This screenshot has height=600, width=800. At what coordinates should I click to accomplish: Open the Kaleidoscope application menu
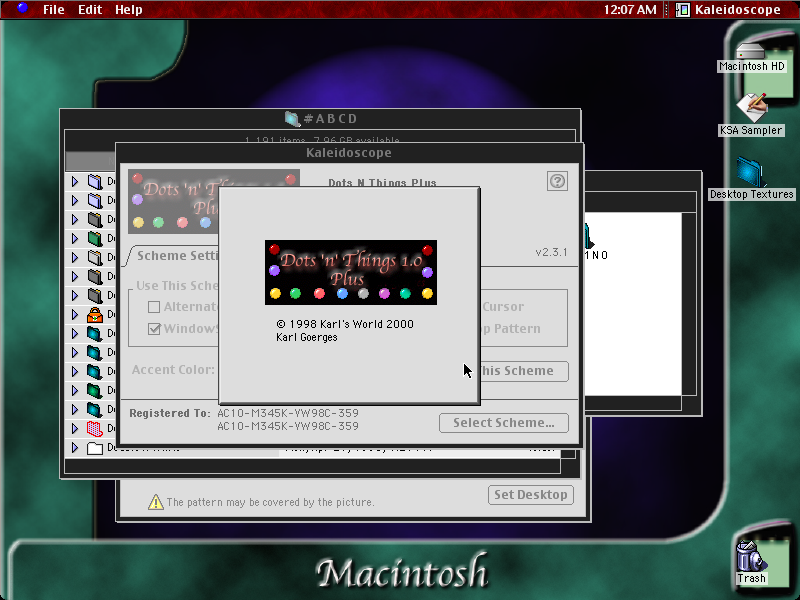tap(728, 9)
